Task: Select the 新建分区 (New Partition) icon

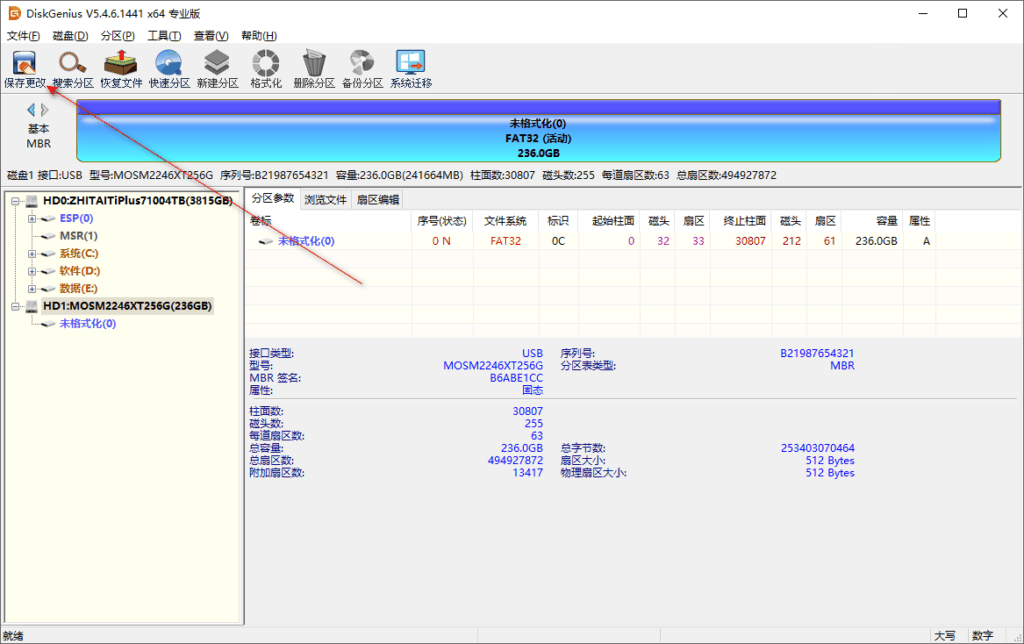Action: tap(217, 66)
